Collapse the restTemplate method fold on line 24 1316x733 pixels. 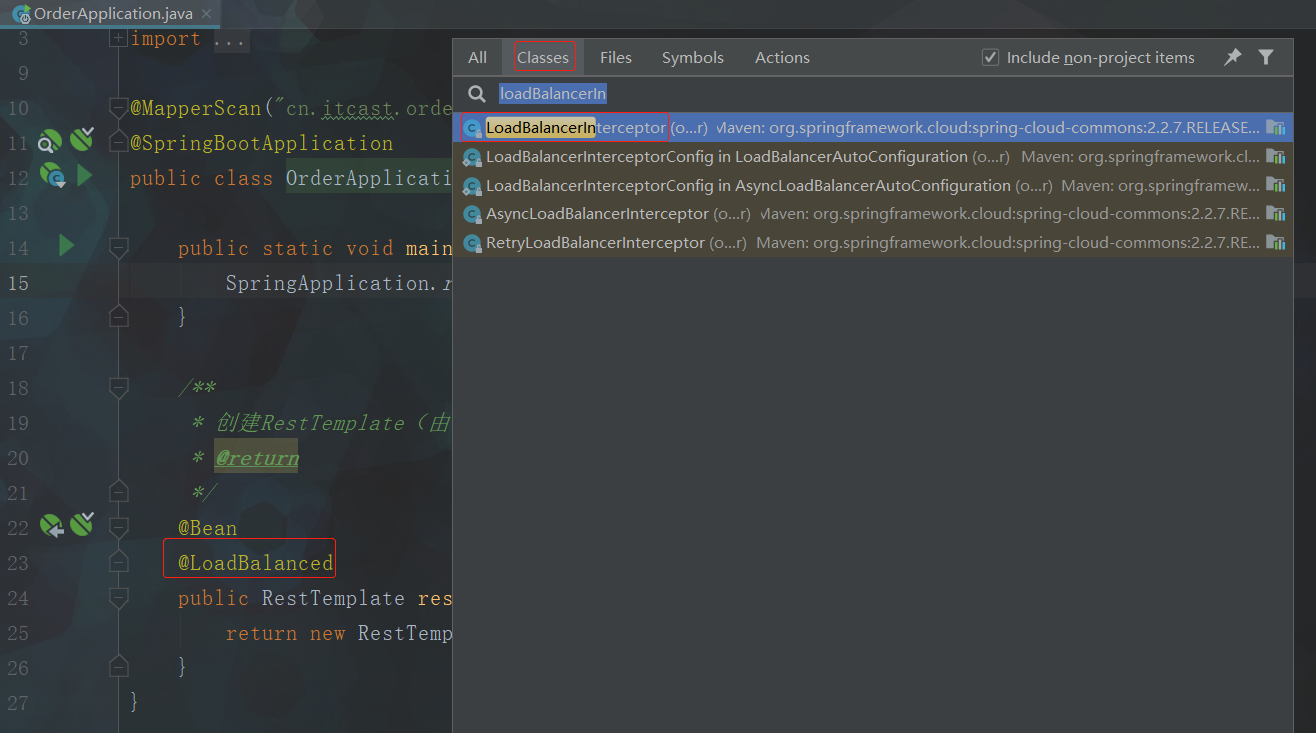pos(118,598)
